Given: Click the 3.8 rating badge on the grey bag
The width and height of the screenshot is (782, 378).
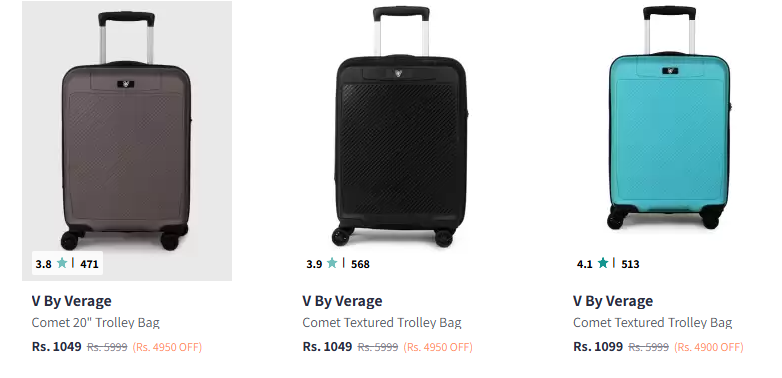Looking at the screenshot, I should tap(67, 263).
